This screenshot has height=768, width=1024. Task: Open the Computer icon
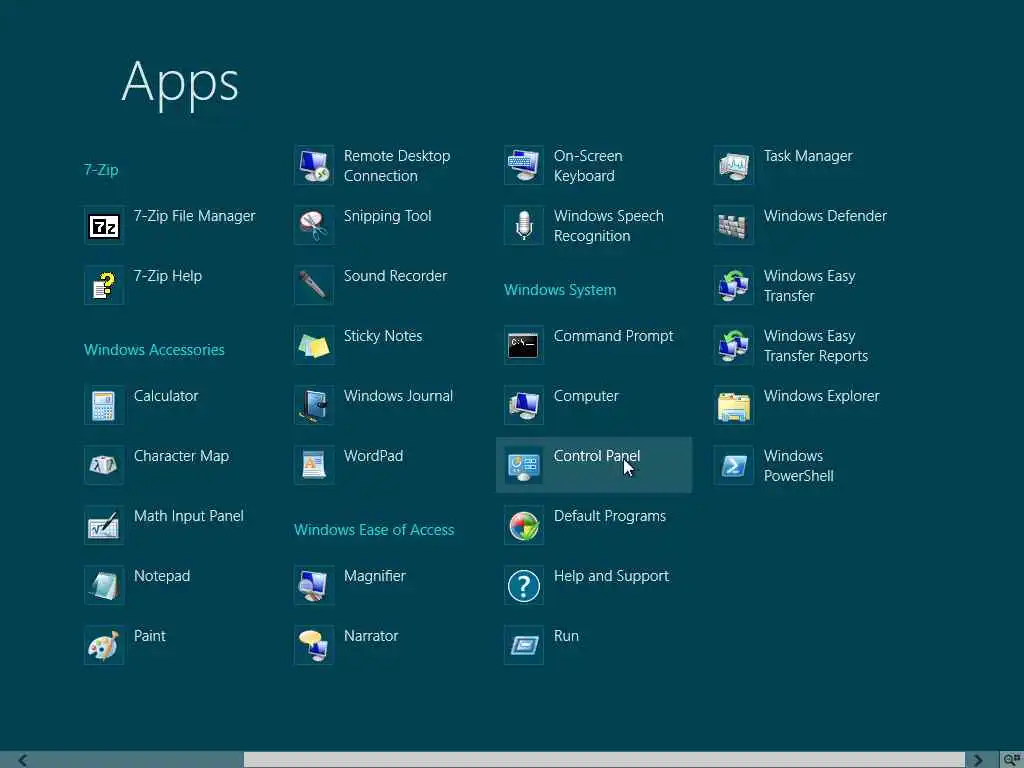pos(524,406)
